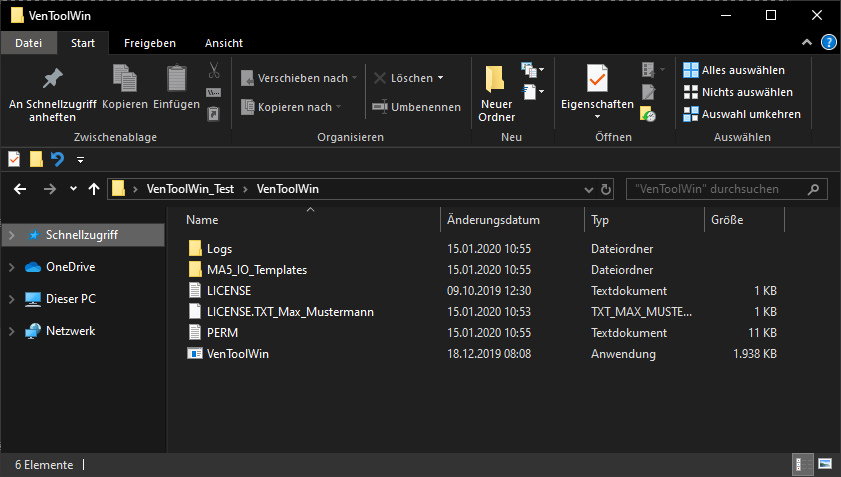Open the Datei menu tab

(29, 43)
